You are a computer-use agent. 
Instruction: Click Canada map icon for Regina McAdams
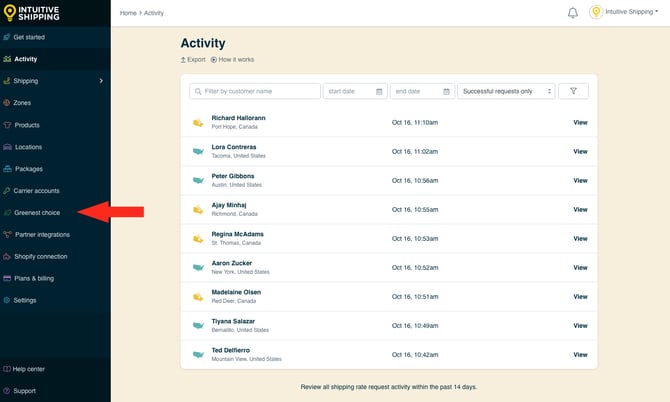tap(198, 239)
